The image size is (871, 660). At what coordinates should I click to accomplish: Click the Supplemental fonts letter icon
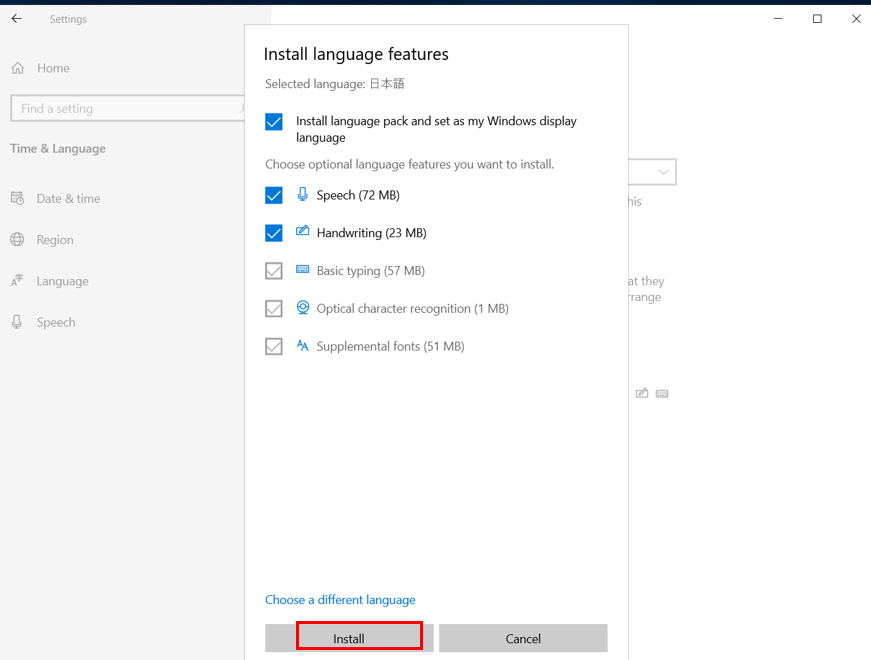click(x=302, y=346)
